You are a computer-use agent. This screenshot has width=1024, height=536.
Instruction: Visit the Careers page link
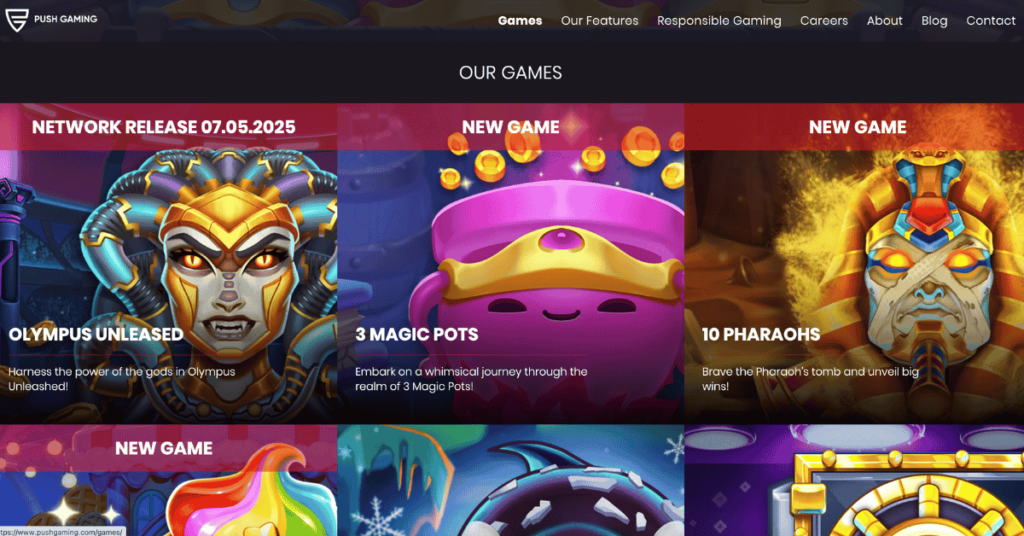(x=824, y=20)
